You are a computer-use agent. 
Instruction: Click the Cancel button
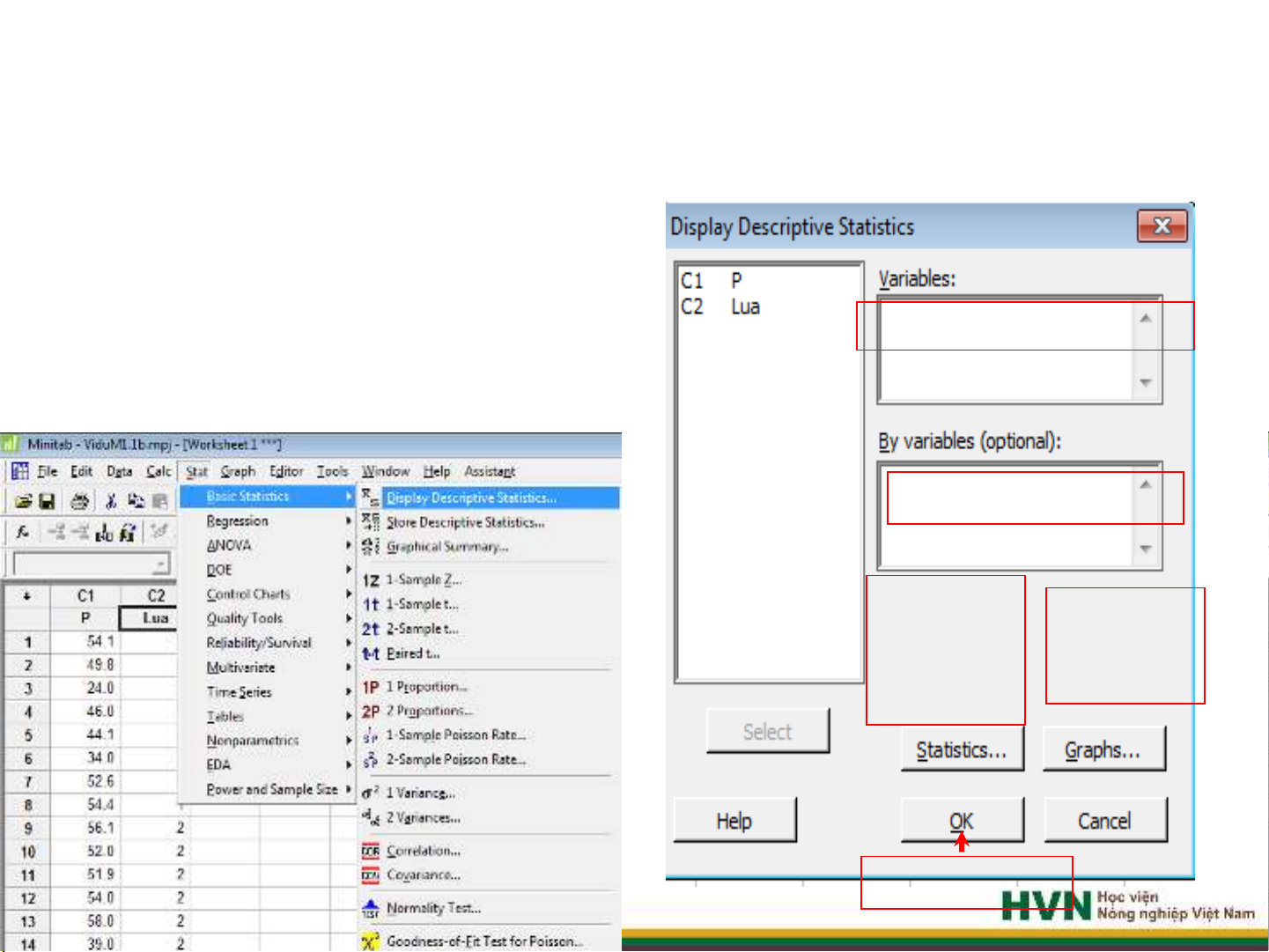click(1105, 820)
